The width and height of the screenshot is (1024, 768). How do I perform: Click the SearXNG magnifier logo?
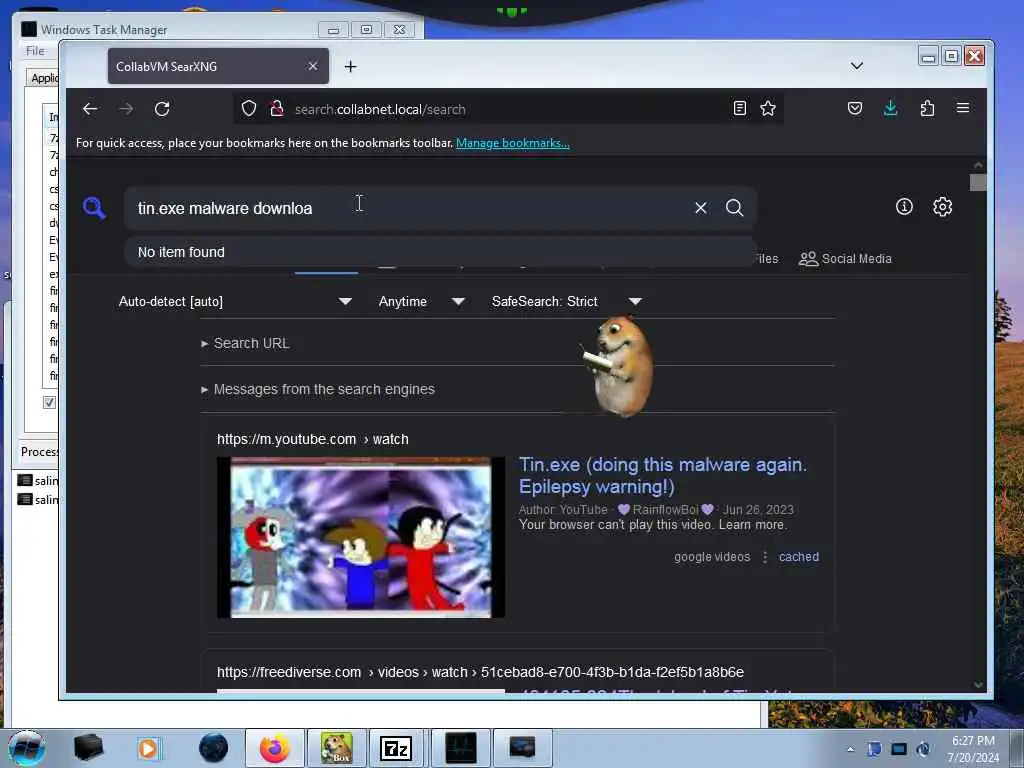pos(95,208)
